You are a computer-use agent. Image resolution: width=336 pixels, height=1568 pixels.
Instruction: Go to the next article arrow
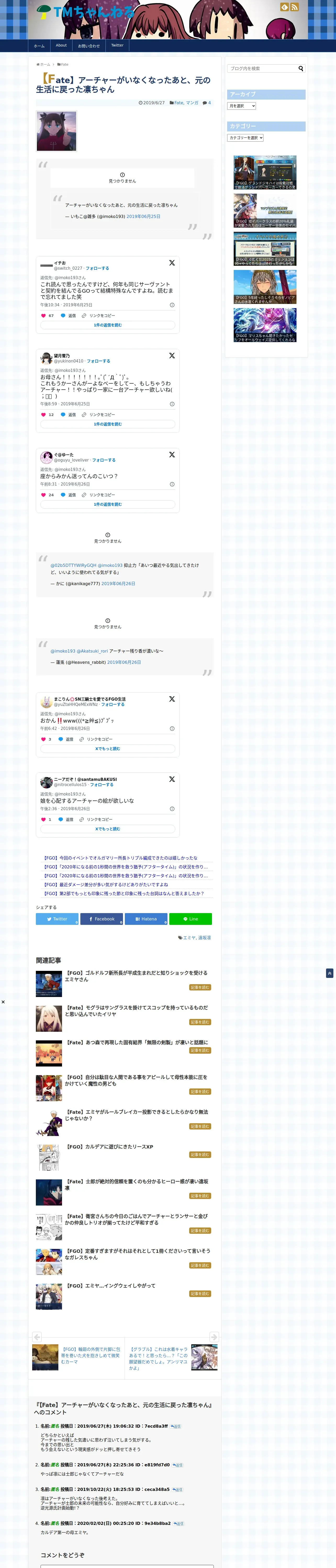pos(214,1337)
